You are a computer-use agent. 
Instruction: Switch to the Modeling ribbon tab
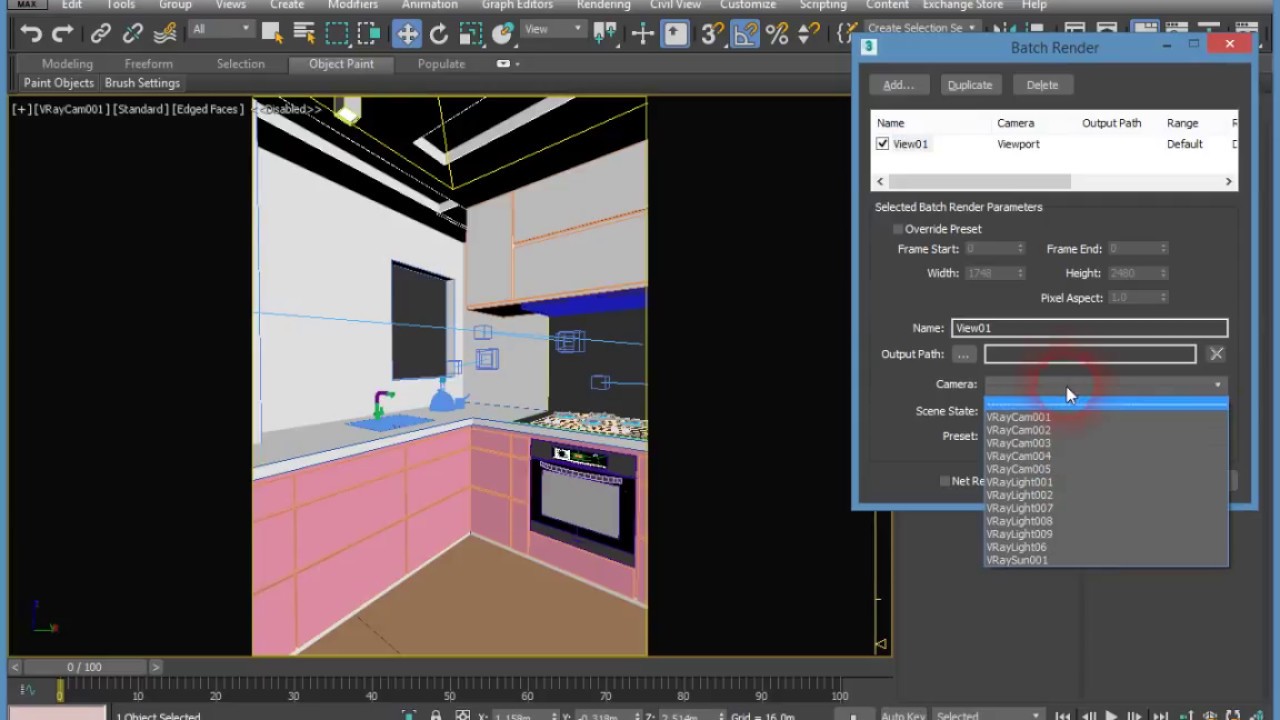[x=67, y=64]
